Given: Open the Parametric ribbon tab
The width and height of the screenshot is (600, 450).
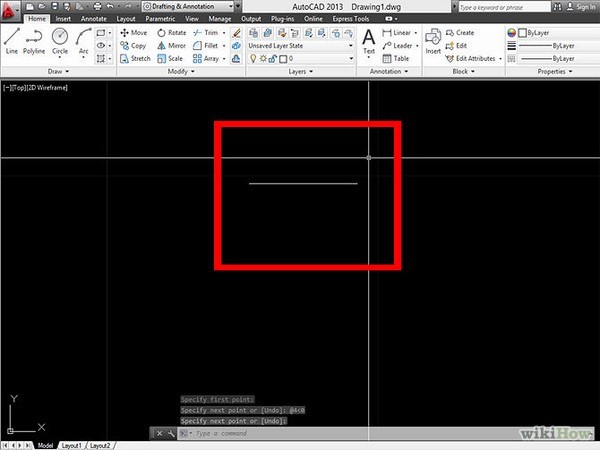Looking at the screenshot, I should (160, 19).
